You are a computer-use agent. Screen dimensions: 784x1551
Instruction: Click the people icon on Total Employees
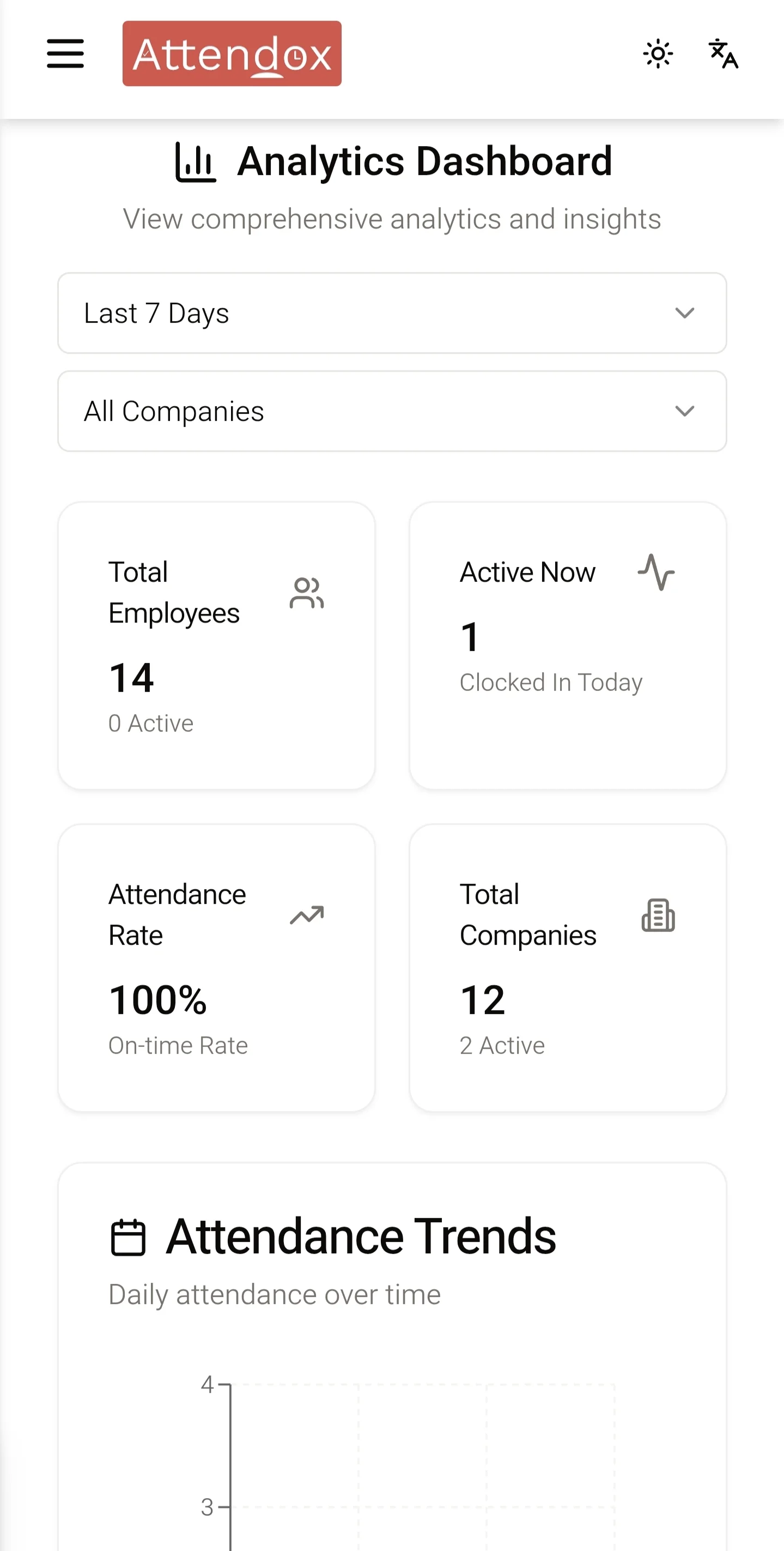(307, 593)
